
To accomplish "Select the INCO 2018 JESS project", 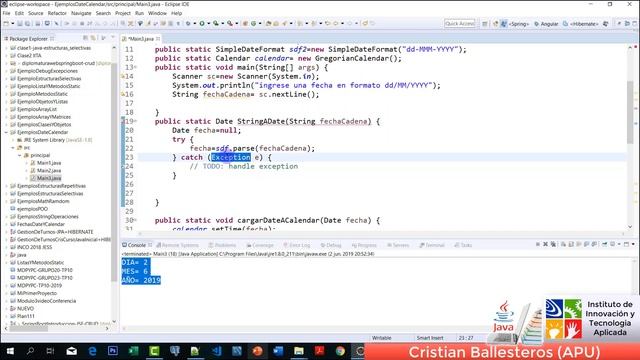I will click(x=34, y=247).
